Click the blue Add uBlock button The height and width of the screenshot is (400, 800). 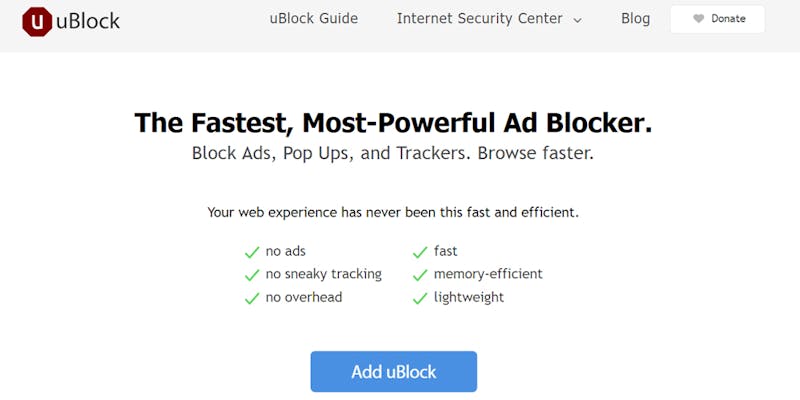pyautogui.click(x=394, y=371)
